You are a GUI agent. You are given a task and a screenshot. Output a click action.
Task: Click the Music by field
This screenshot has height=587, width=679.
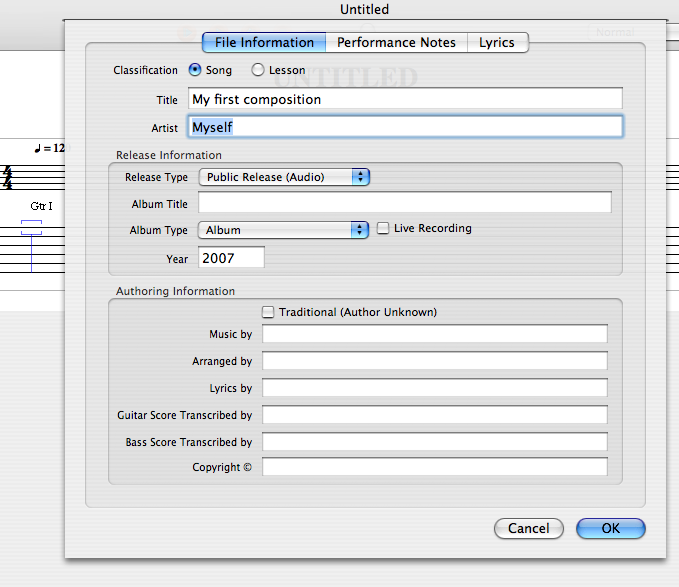point(434,334)
